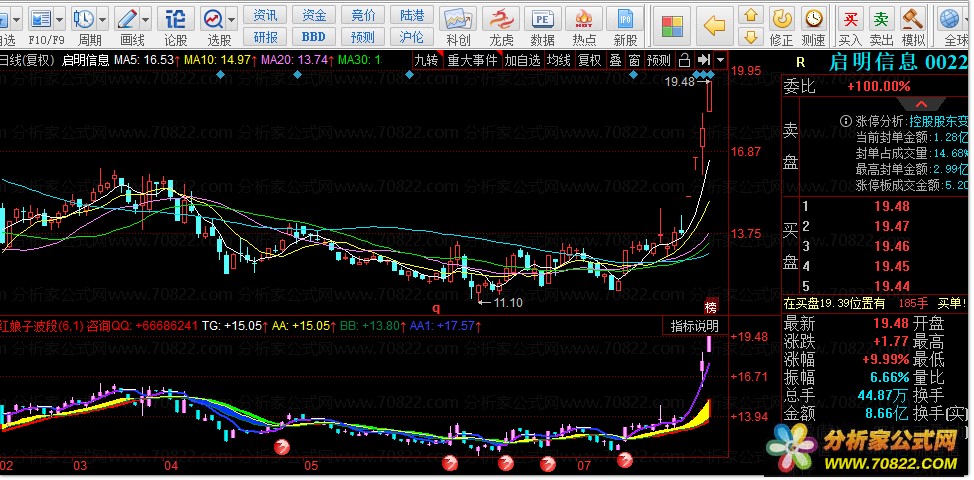Open the 新股 IPO icon

click(x=626, y=19)
